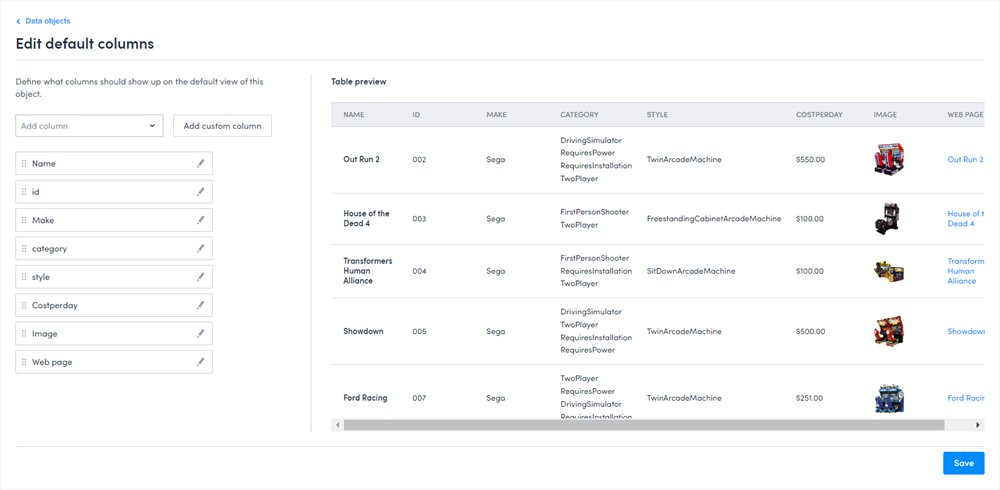Click pencil icon for Web page column
This screenshot has width=1000, height=490.
(200, 362)
